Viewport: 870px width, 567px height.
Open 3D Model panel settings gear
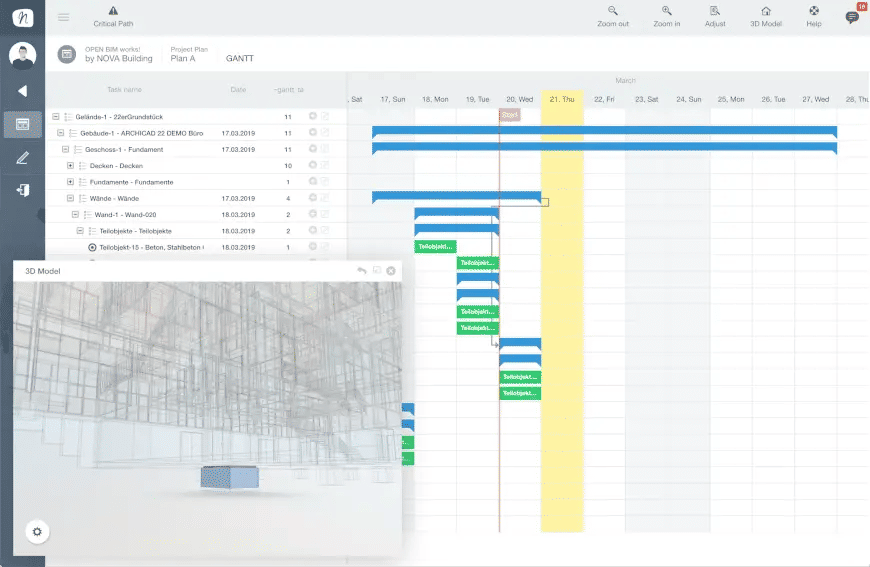[x=37, y=531]
